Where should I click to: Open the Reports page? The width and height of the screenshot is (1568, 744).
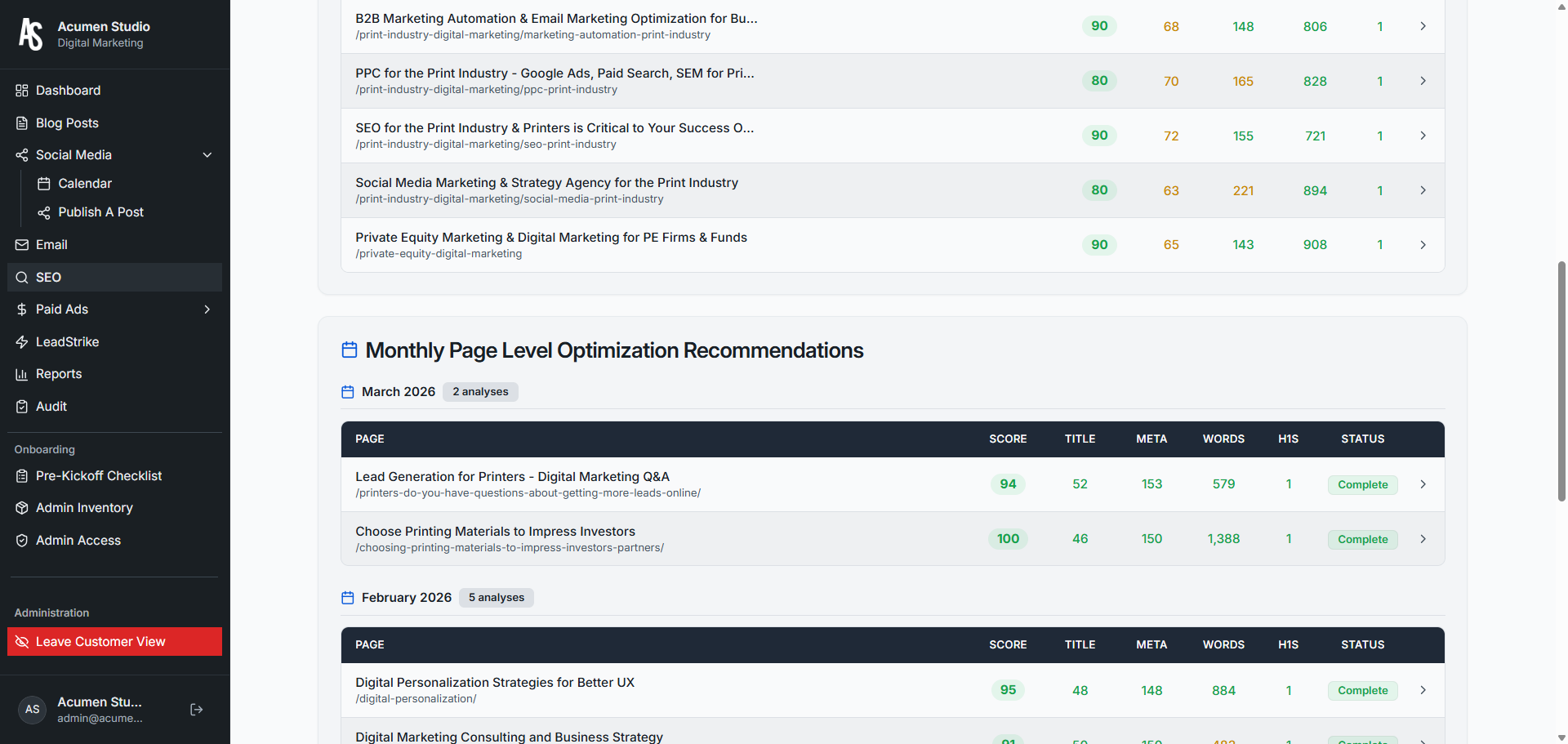click(x=114, y=374)
